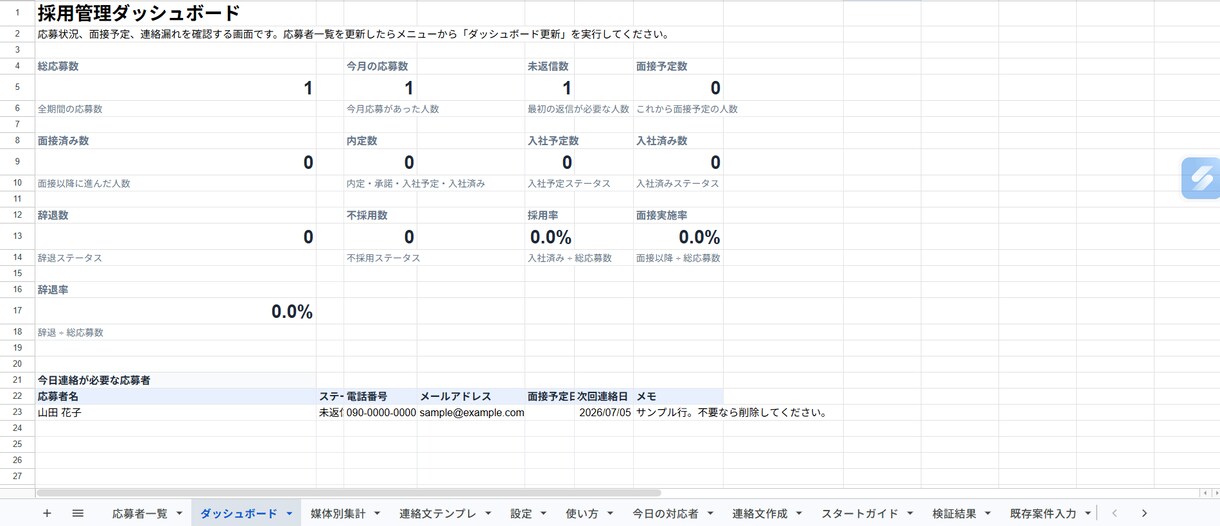Viewport: 1220px width, 526px height.
Task: Select the 採用率 label cell
Action: (x=549, y=215)
